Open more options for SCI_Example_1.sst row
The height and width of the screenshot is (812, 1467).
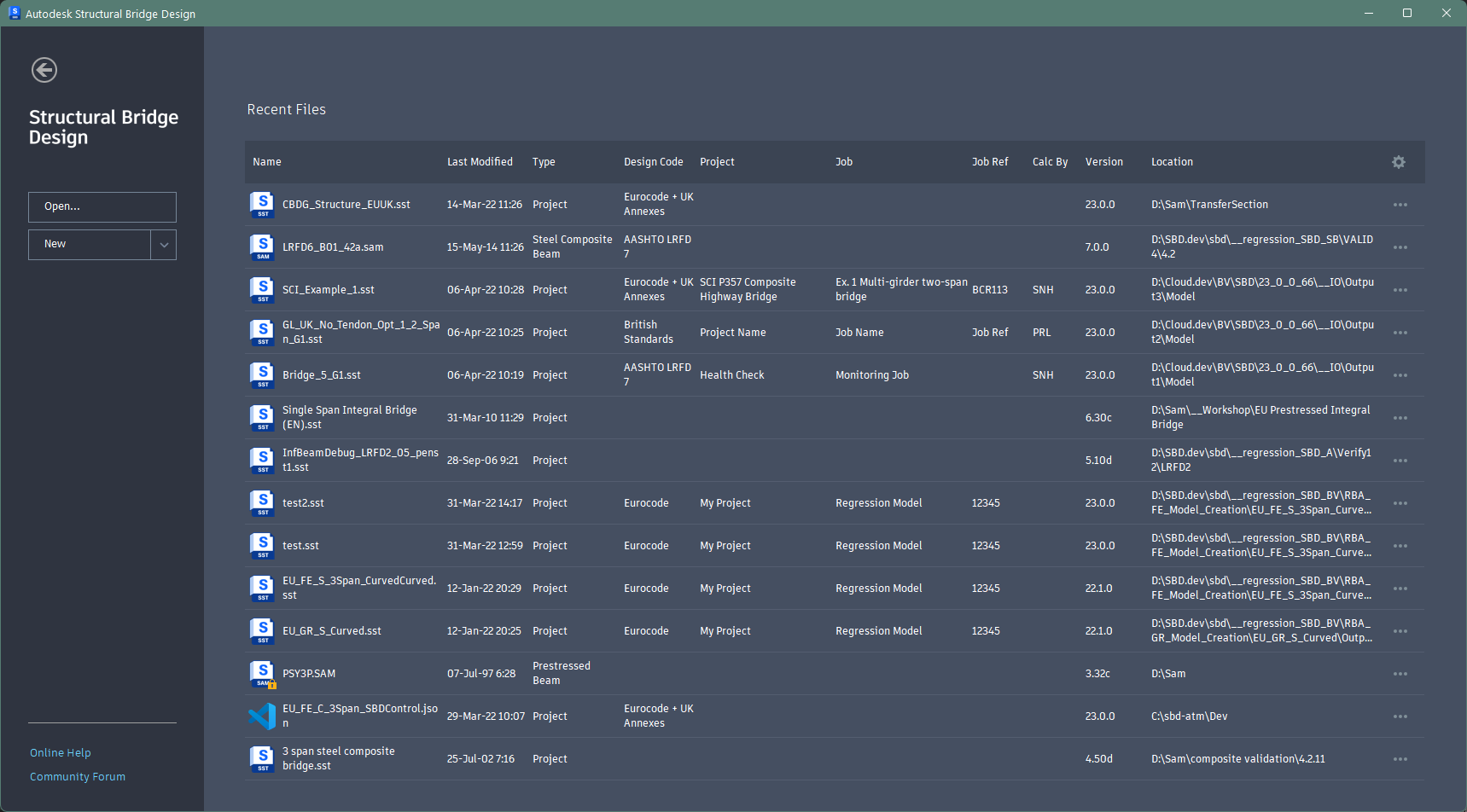pyautogui.click(x=1400, y=290)
